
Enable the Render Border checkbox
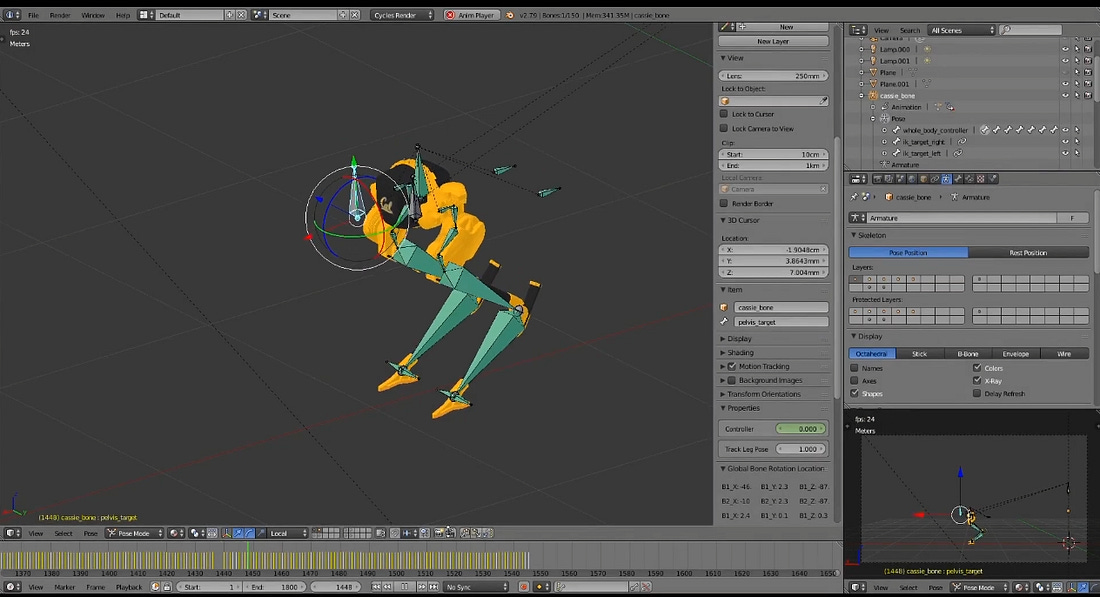pyautogui.click(x=724, y=203)
